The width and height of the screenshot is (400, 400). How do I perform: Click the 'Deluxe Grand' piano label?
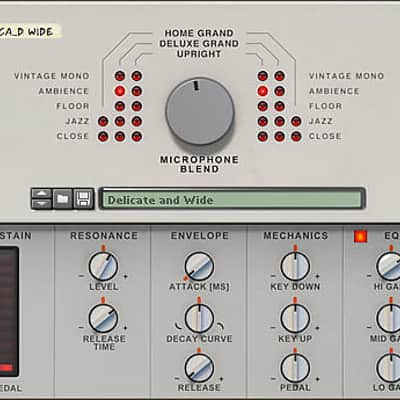coord(199,44)
